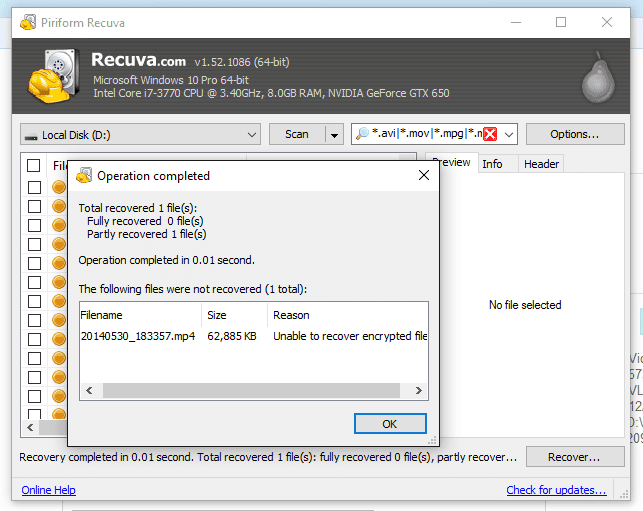Open the Local Disk (D:) drive dropdown

pyautogui.click(x=140, y=135)
